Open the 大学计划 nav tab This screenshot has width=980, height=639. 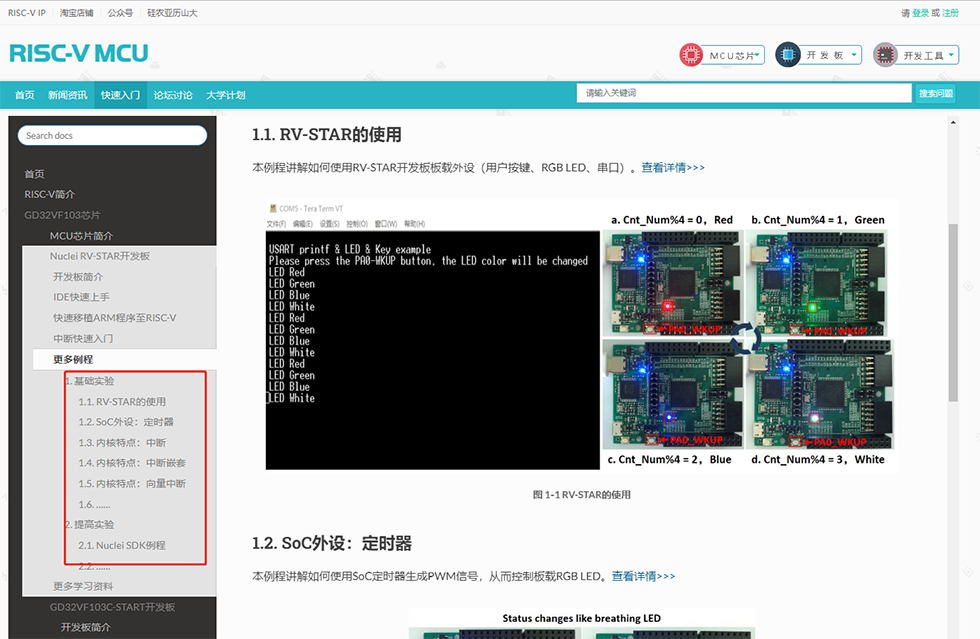coord(226,95)
